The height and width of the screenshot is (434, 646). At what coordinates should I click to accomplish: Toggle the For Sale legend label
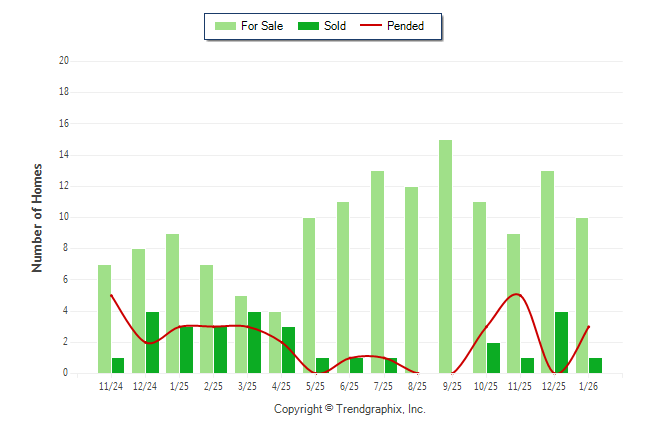[262, 26]
